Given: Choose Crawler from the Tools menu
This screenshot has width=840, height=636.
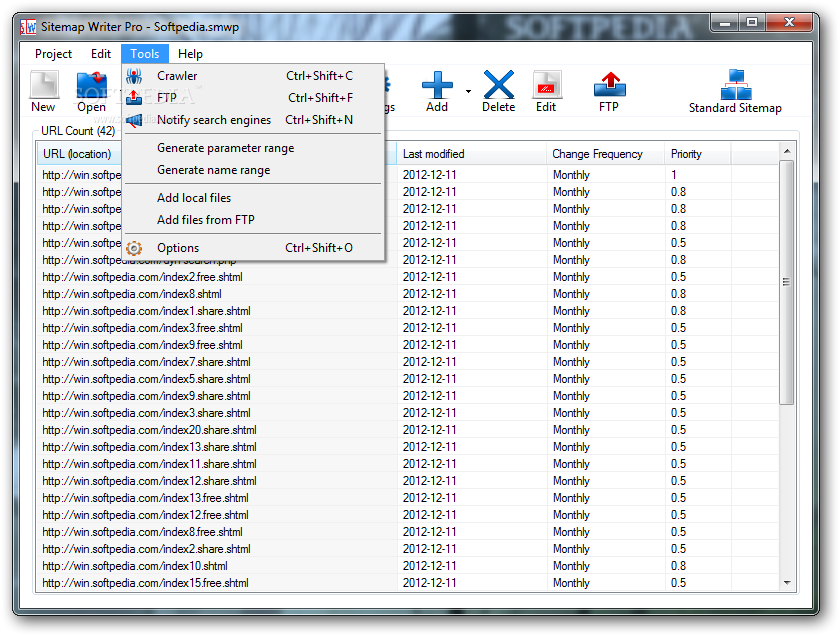Looking at the screenshot, I should (253, 76).
